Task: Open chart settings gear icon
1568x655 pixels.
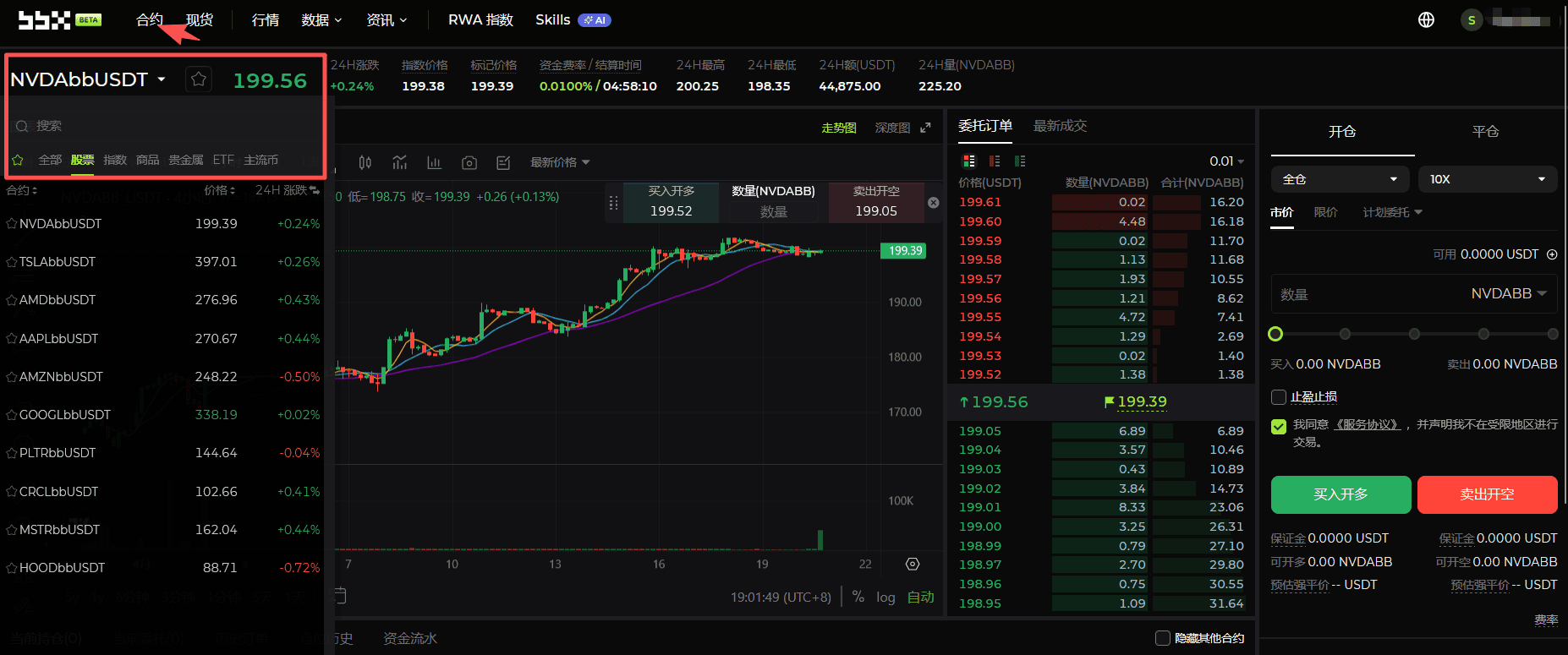Action: 913,565
